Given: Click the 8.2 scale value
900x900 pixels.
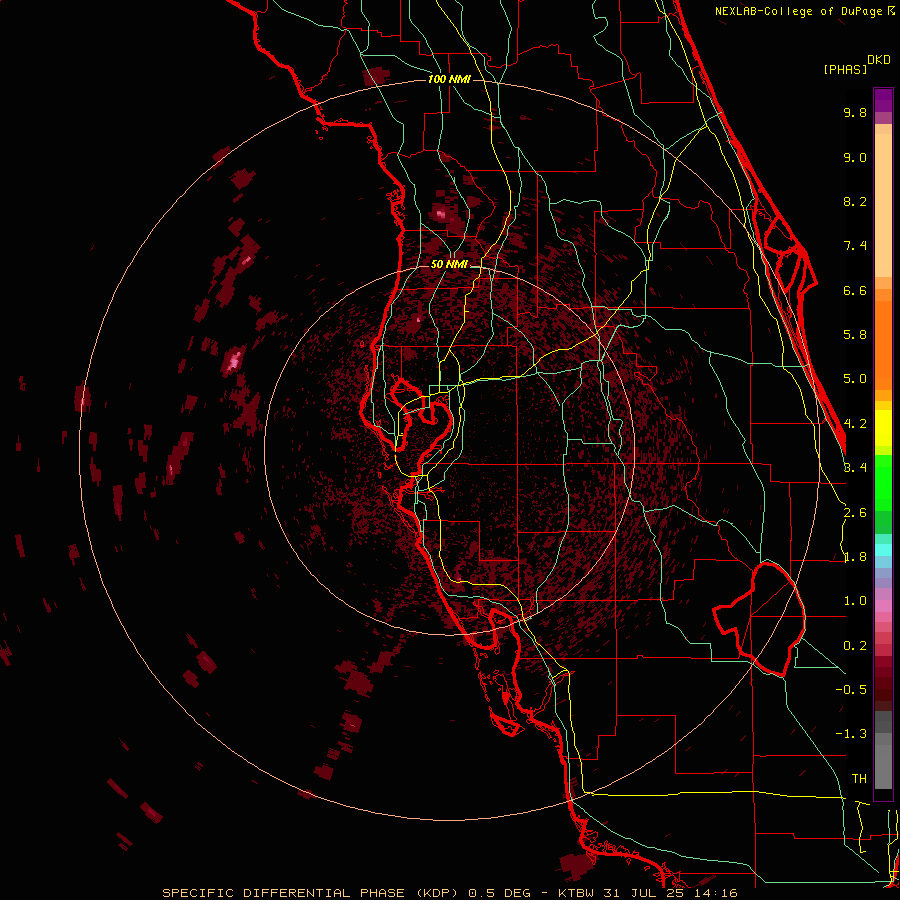Looking at the screenshot, I should (855, 201).
